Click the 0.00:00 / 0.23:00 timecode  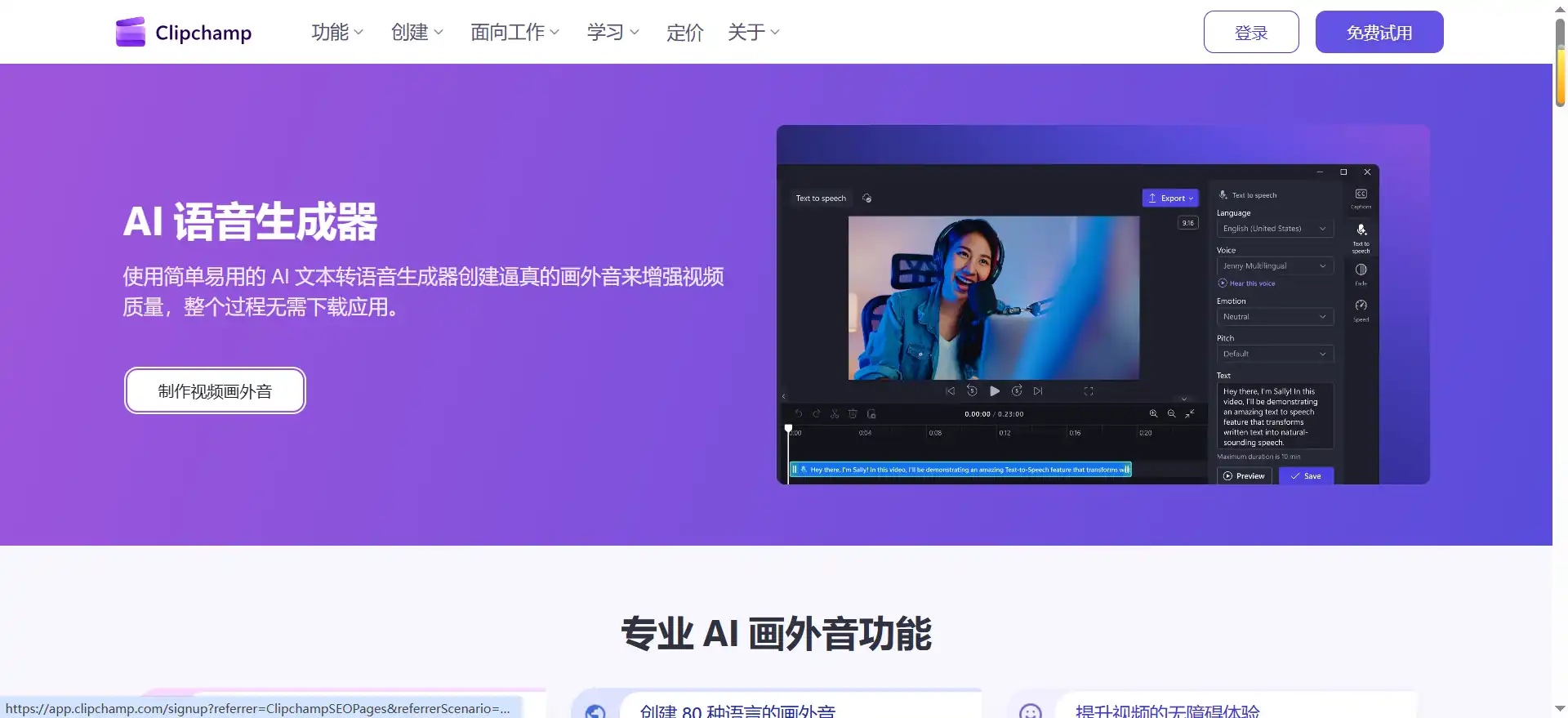pyautogui.click(x=994, y=414)
